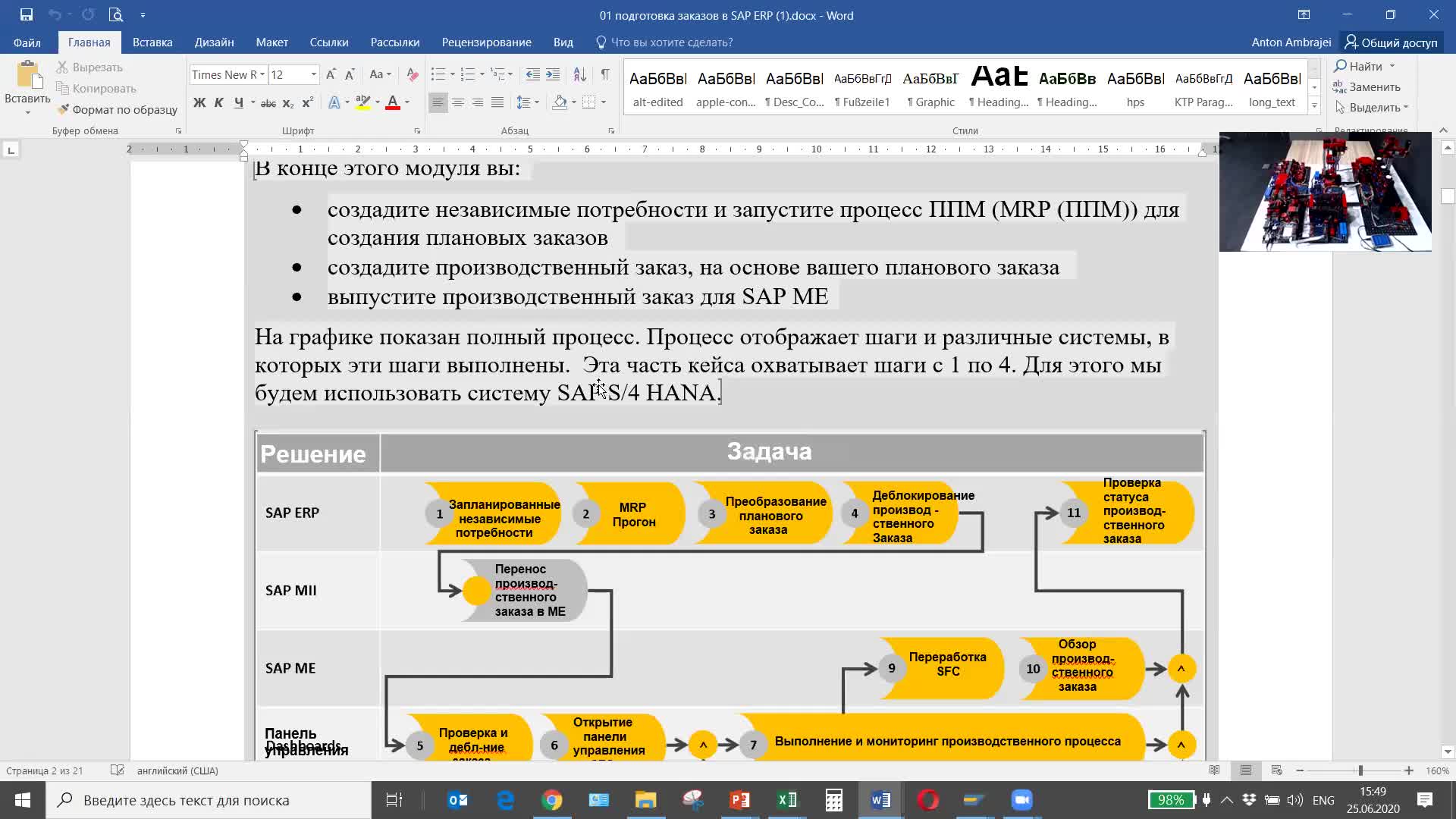1456x819 pixels.
Task: Click the zoom slider handle
Action: tap(1360, 770)
